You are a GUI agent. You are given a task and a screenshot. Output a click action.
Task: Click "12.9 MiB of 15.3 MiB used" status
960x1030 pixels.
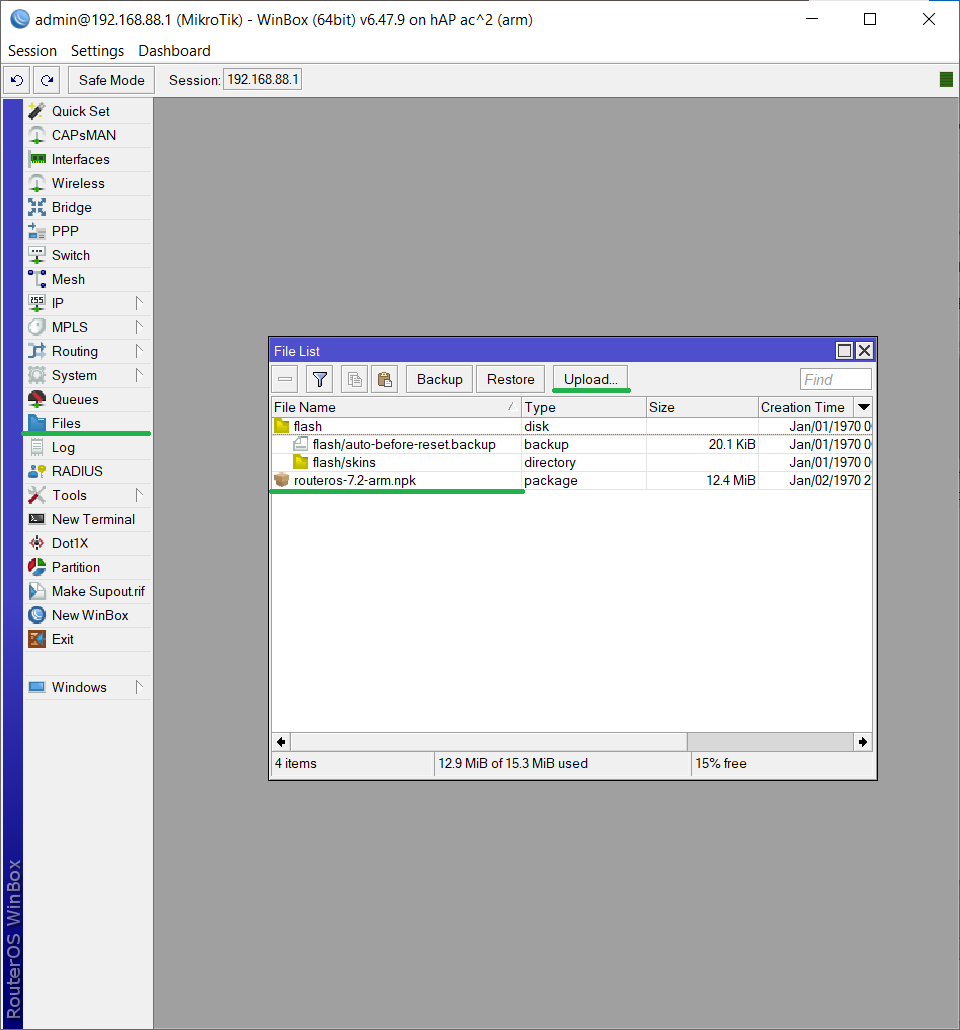[513, 763]
